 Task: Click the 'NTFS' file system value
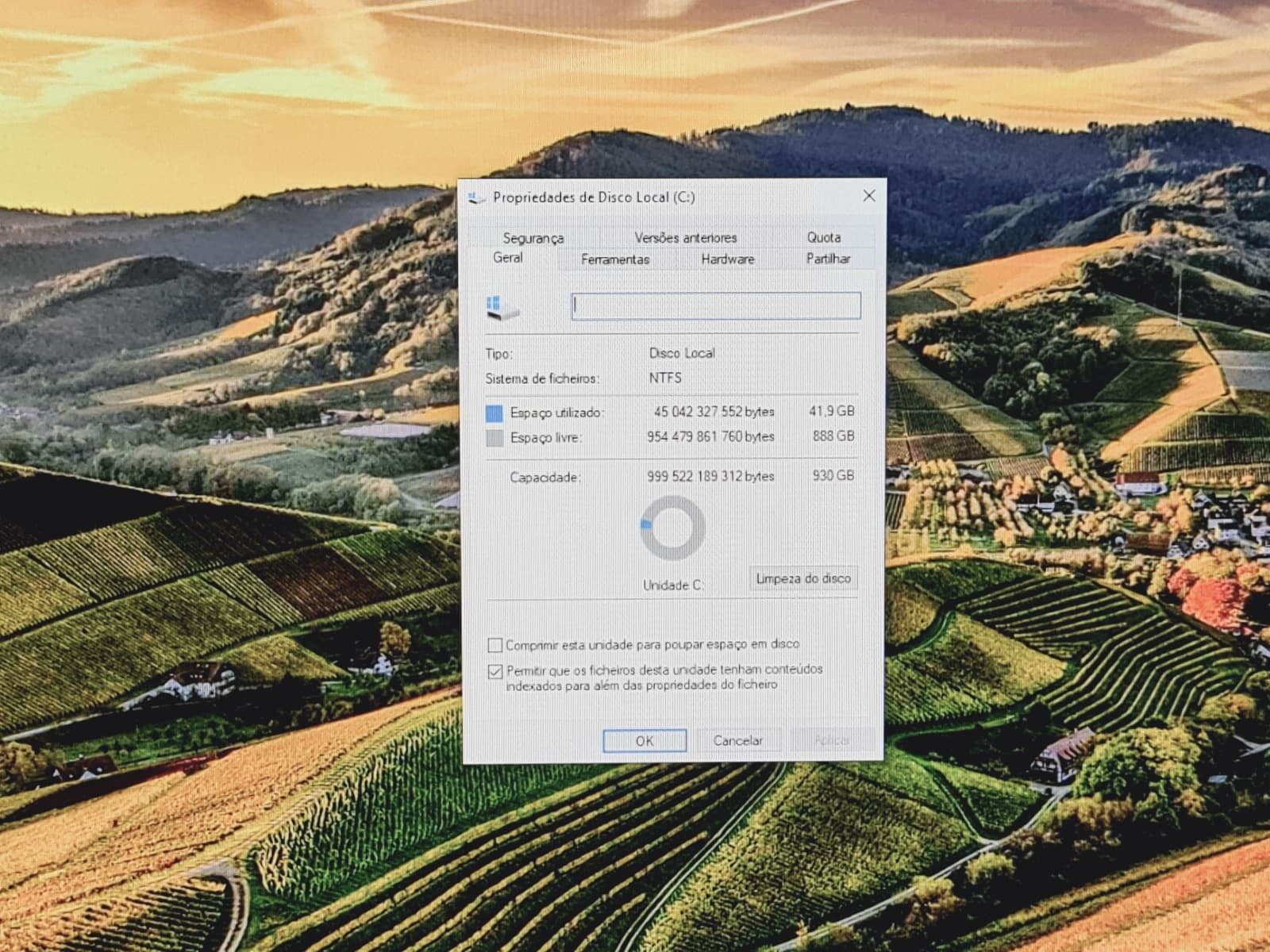(665, 378)
